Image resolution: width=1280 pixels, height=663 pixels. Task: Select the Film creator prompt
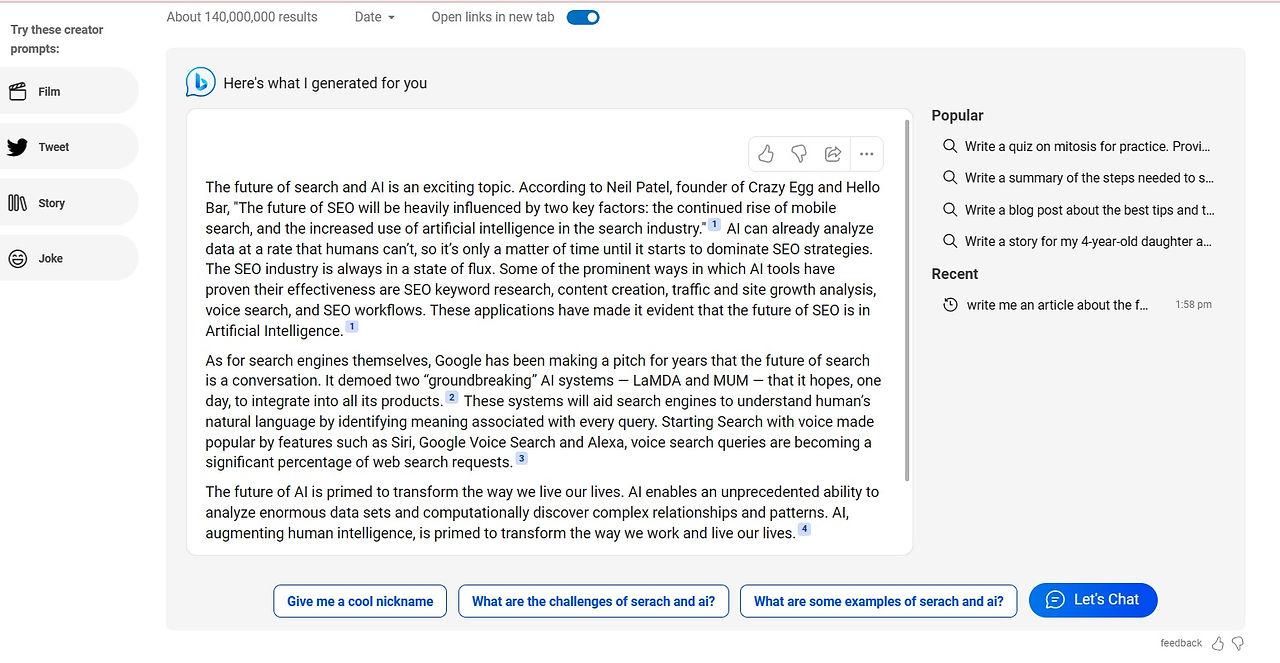tap(68, 91)
